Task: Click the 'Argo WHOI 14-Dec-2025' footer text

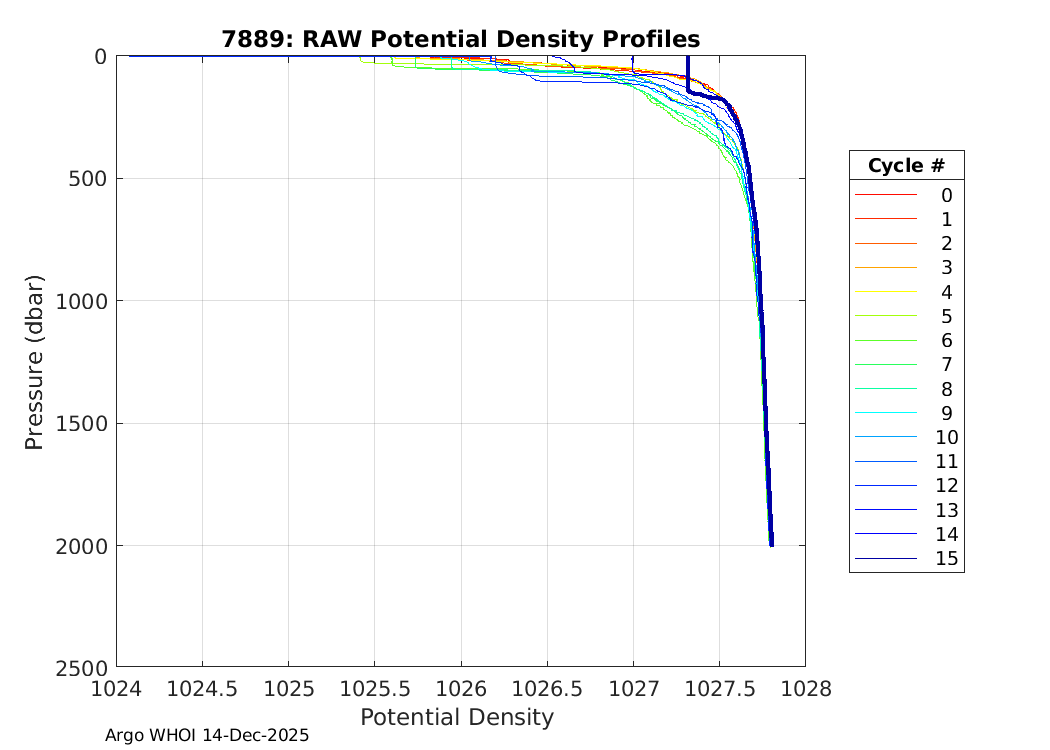Action: [207, 735]
